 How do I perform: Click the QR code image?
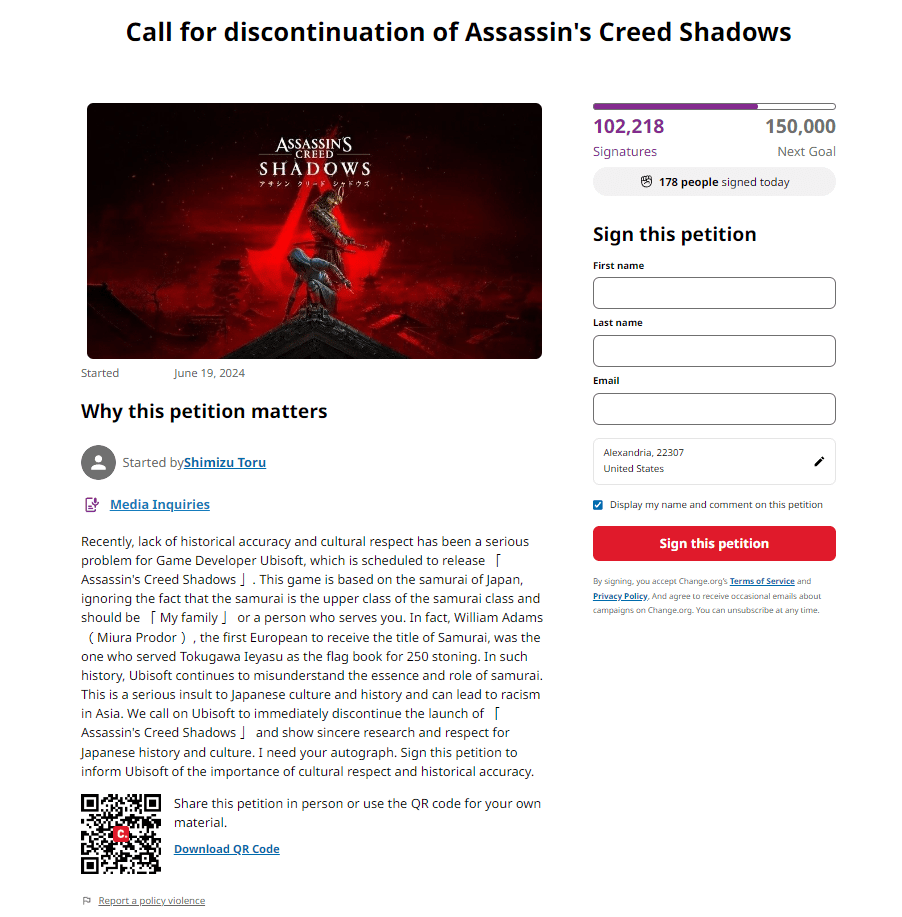(x=121, y=833)
